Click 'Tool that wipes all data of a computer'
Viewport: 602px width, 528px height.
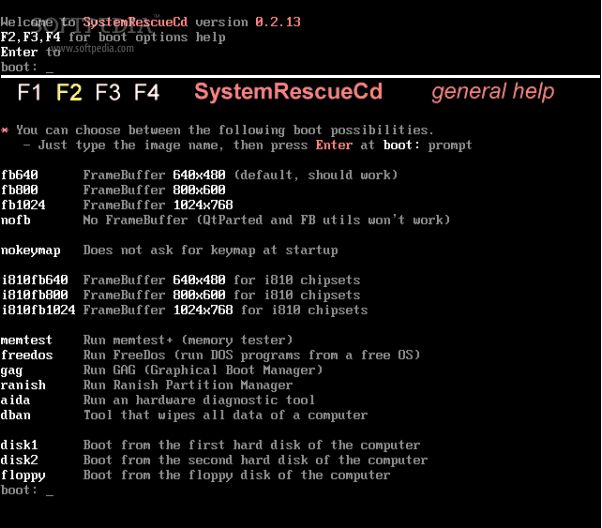[225, 415]
